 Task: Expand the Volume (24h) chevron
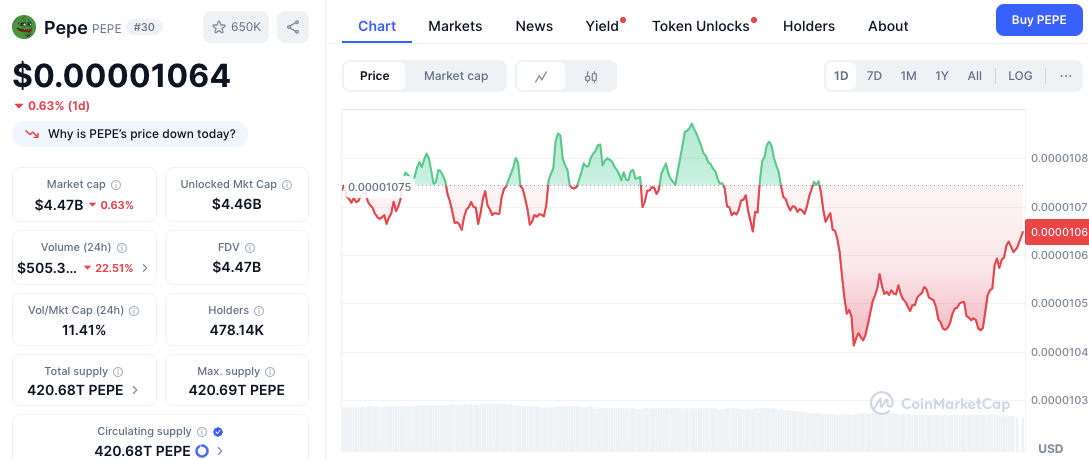pos(145,268)
